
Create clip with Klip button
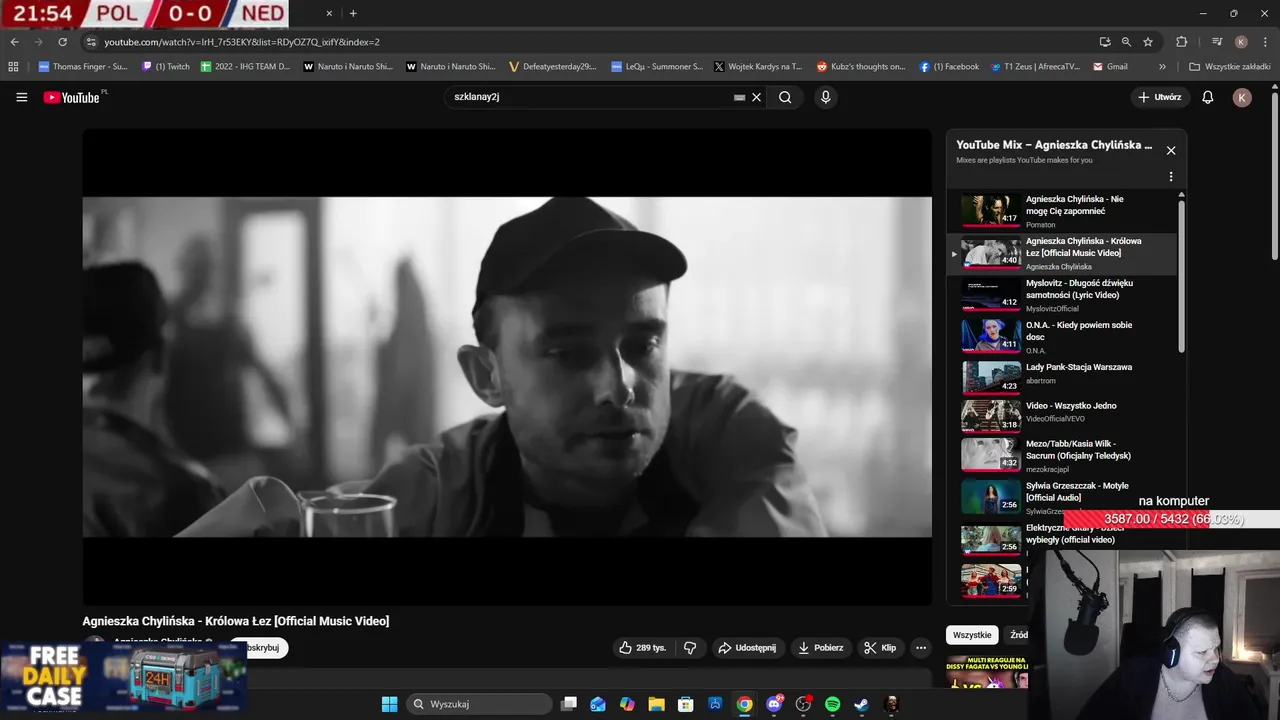coord(880,648)
